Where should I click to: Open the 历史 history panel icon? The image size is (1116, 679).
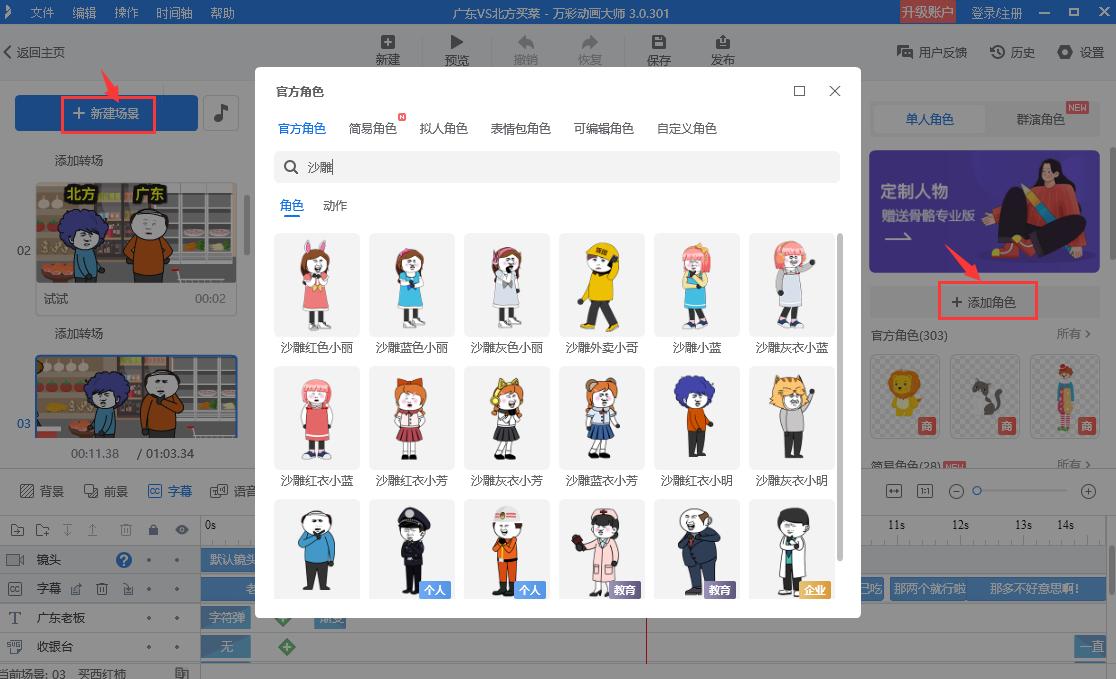tap(997, 52)
